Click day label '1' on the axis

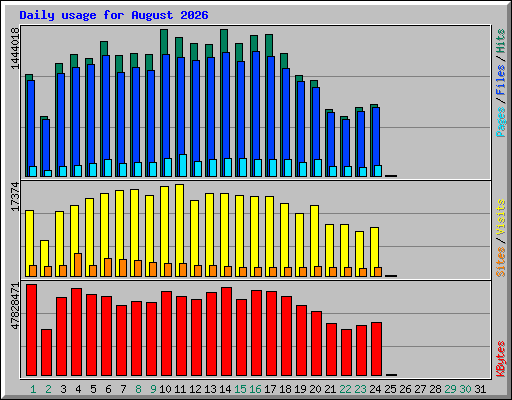(33, 389)
